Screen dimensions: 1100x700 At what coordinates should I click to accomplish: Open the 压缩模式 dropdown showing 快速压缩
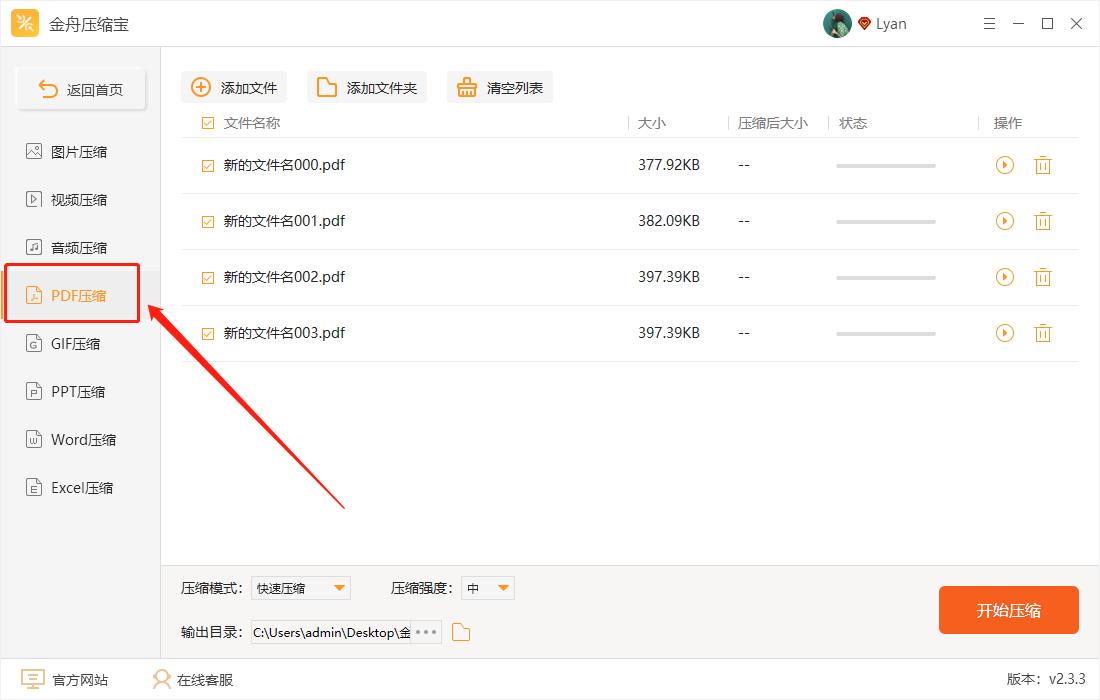point(300,588)
